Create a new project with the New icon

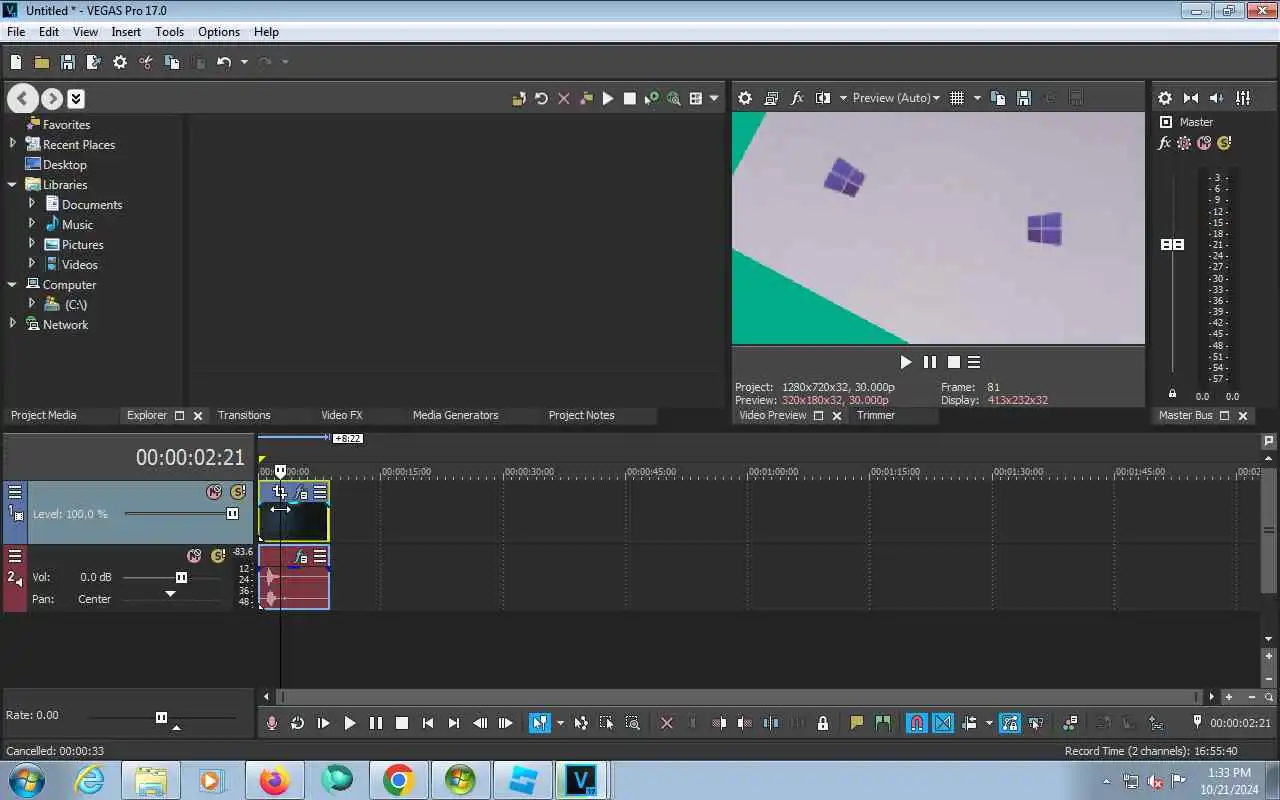16,62
